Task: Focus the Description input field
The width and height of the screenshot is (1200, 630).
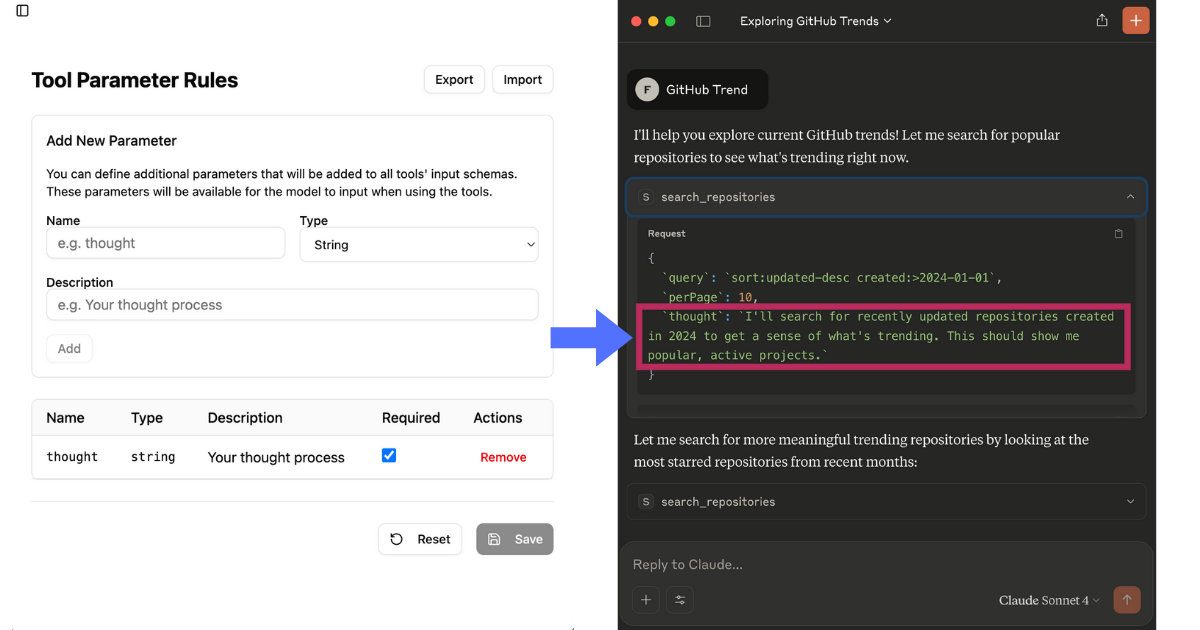Action: (292, 305)
